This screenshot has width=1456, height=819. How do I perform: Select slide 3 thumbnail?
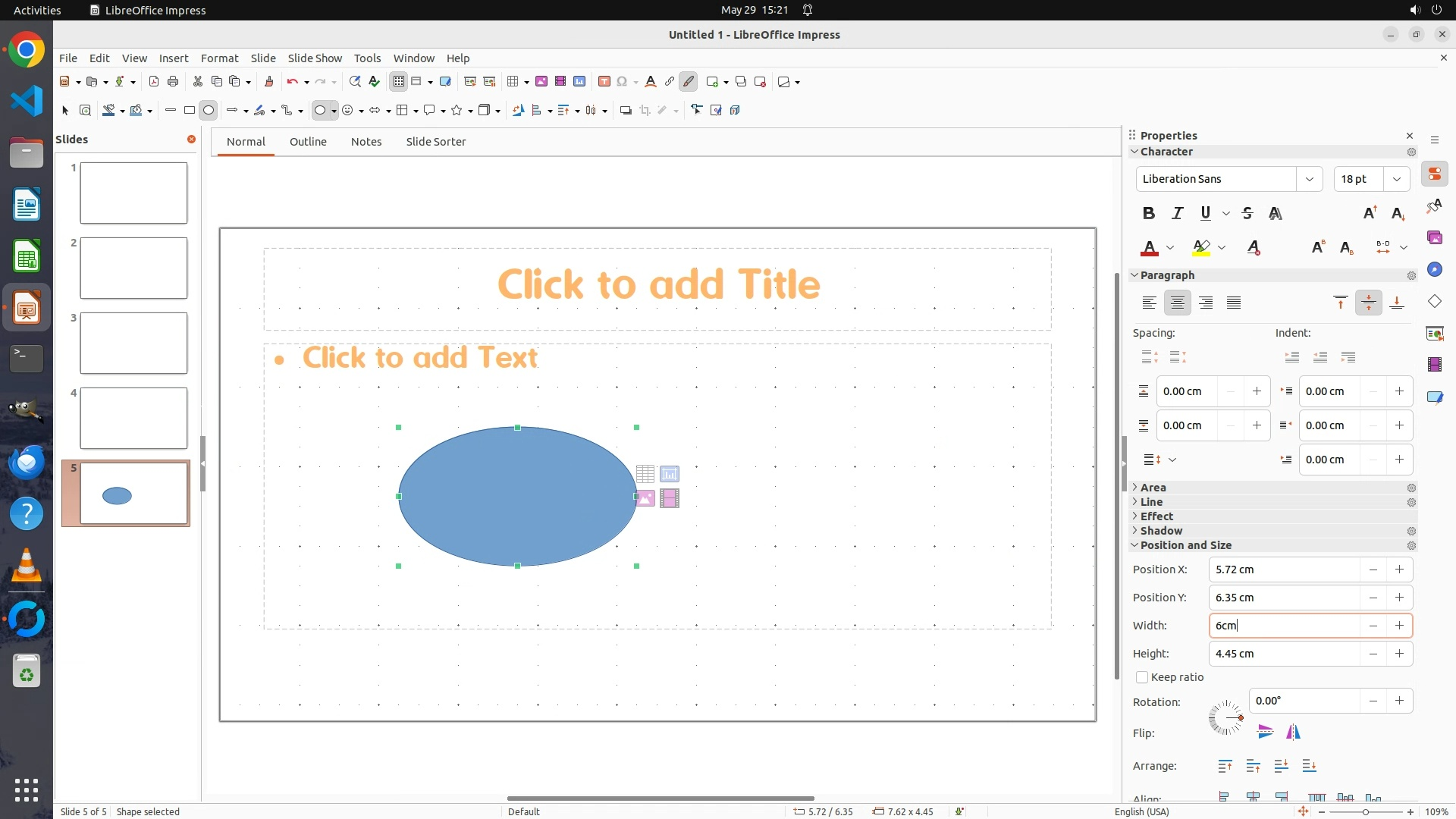pos(133,343)
